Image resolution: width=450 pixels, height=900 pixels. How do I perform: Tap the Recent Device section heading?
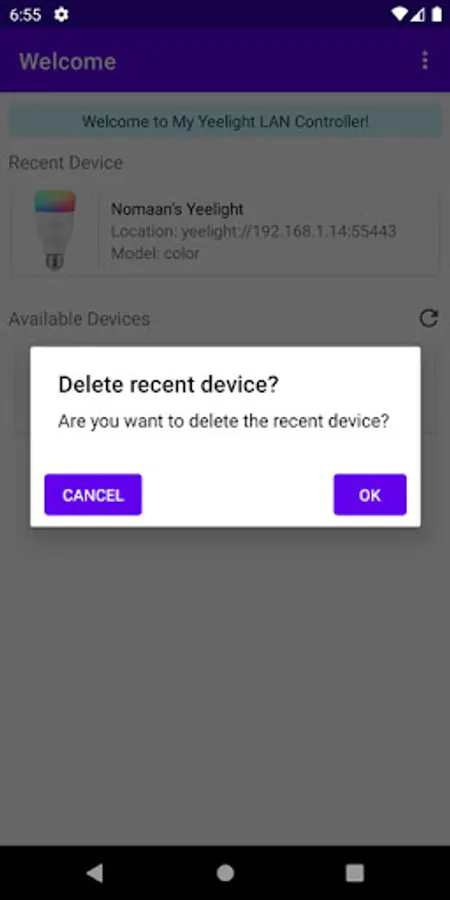click(x=65, y=162)
